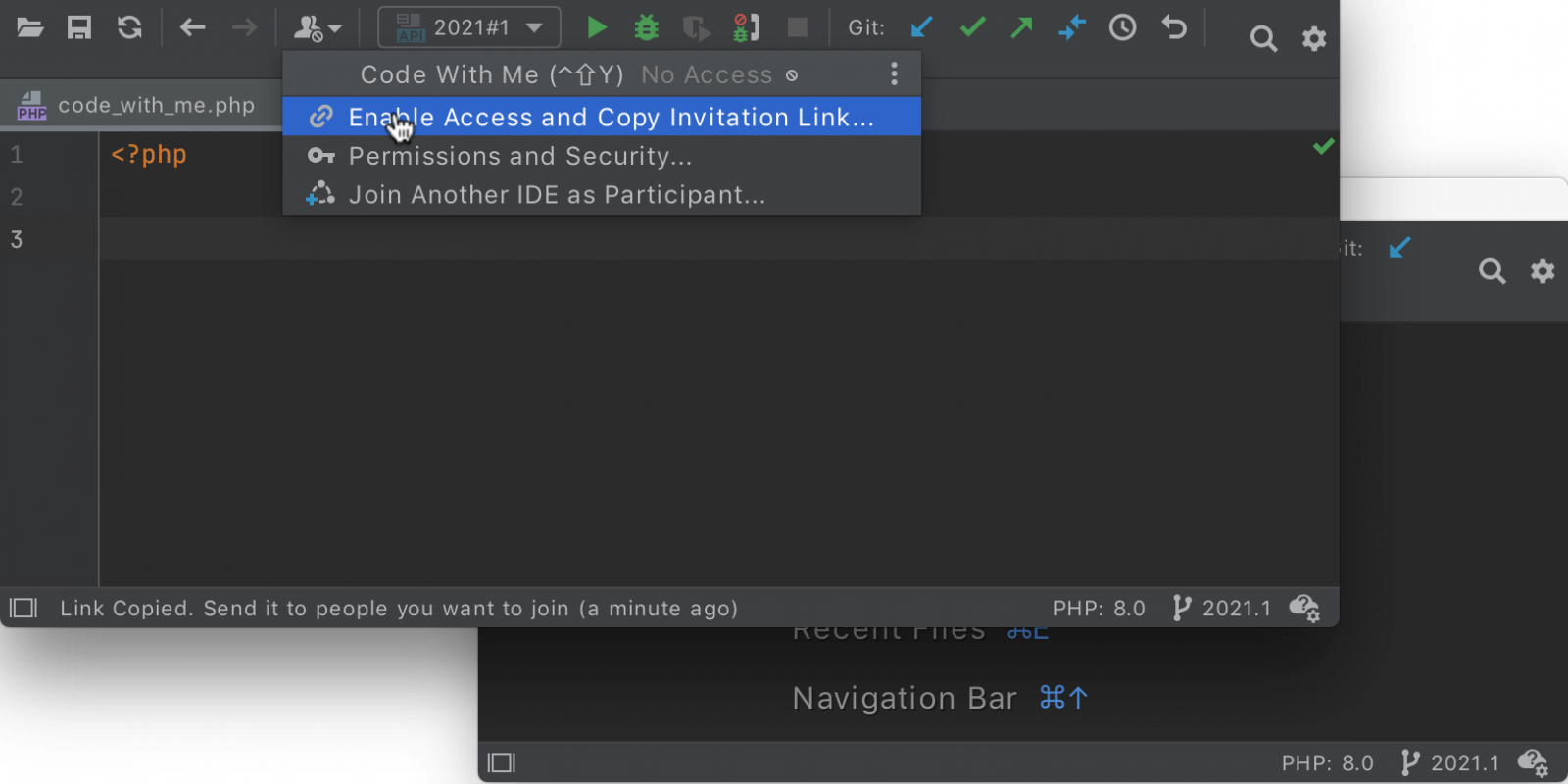This screenshot has height=784, width=1568.
Task: Click the Link Copied status bar message
Action: [x=399, y=609]
